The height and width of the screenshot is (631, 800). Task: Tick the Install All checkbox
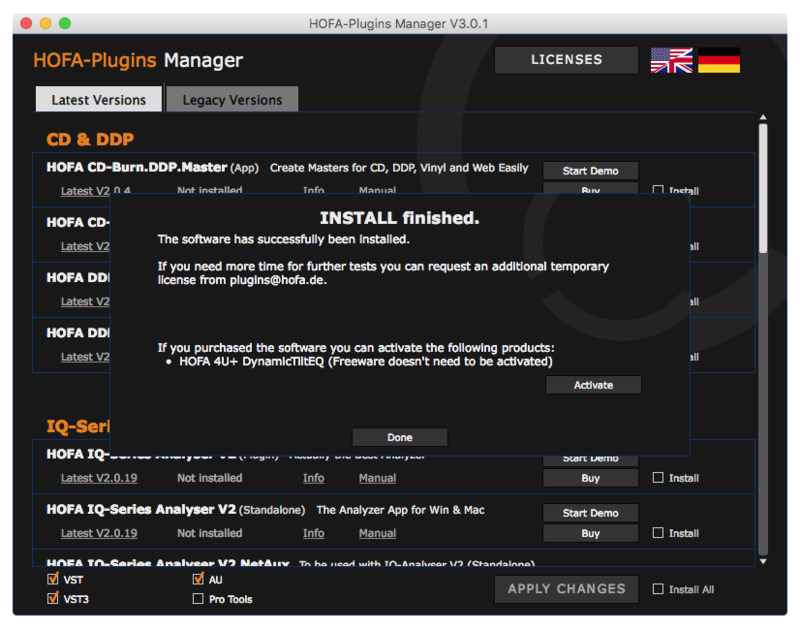pyautogui.click(x=658, y=589)
